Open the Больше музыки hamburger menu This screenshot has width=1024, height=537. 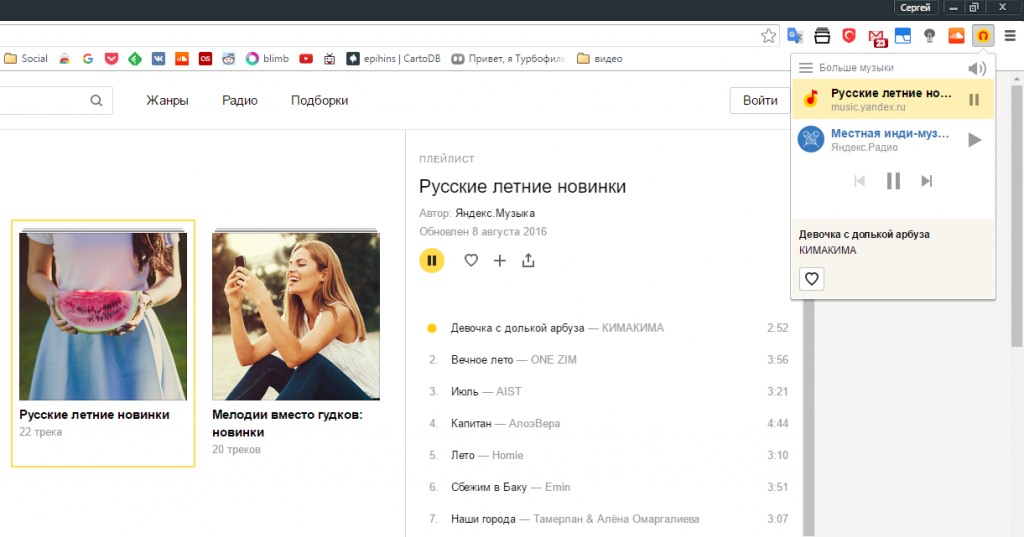[x=806, y=68]
